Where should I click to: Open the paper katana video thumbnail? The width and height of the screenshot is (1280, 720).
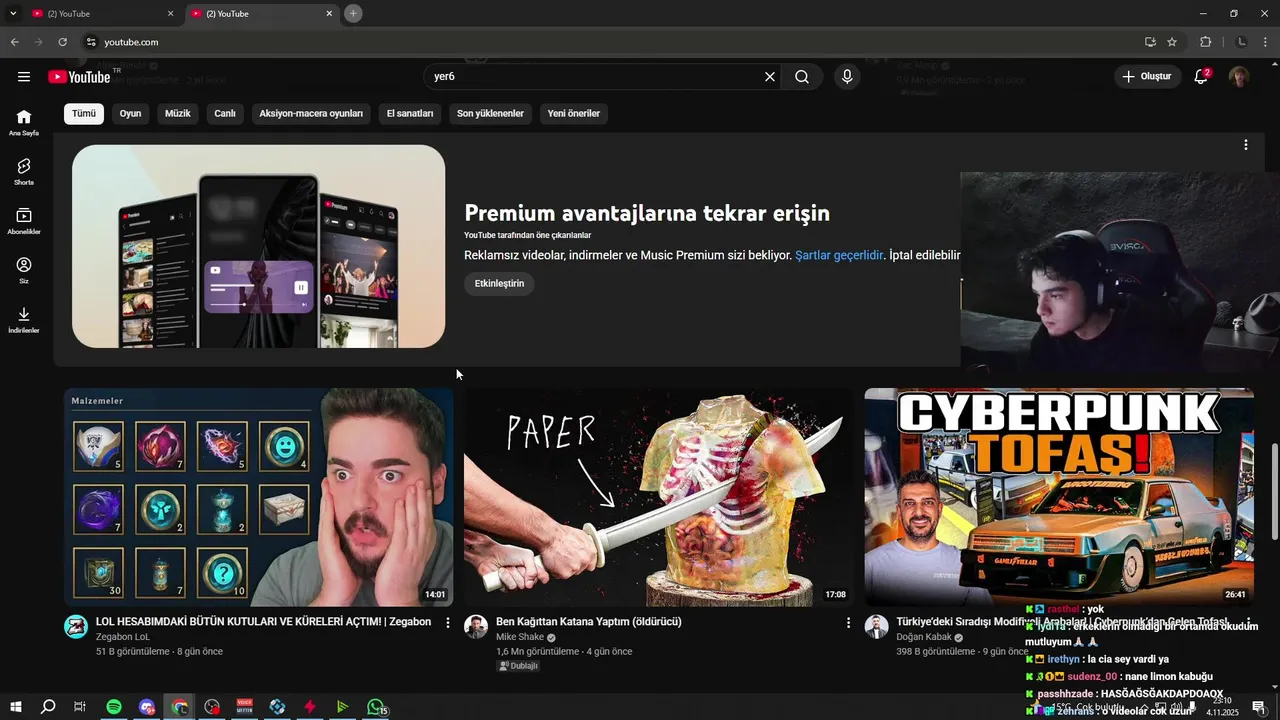click(x=659, y=497)
